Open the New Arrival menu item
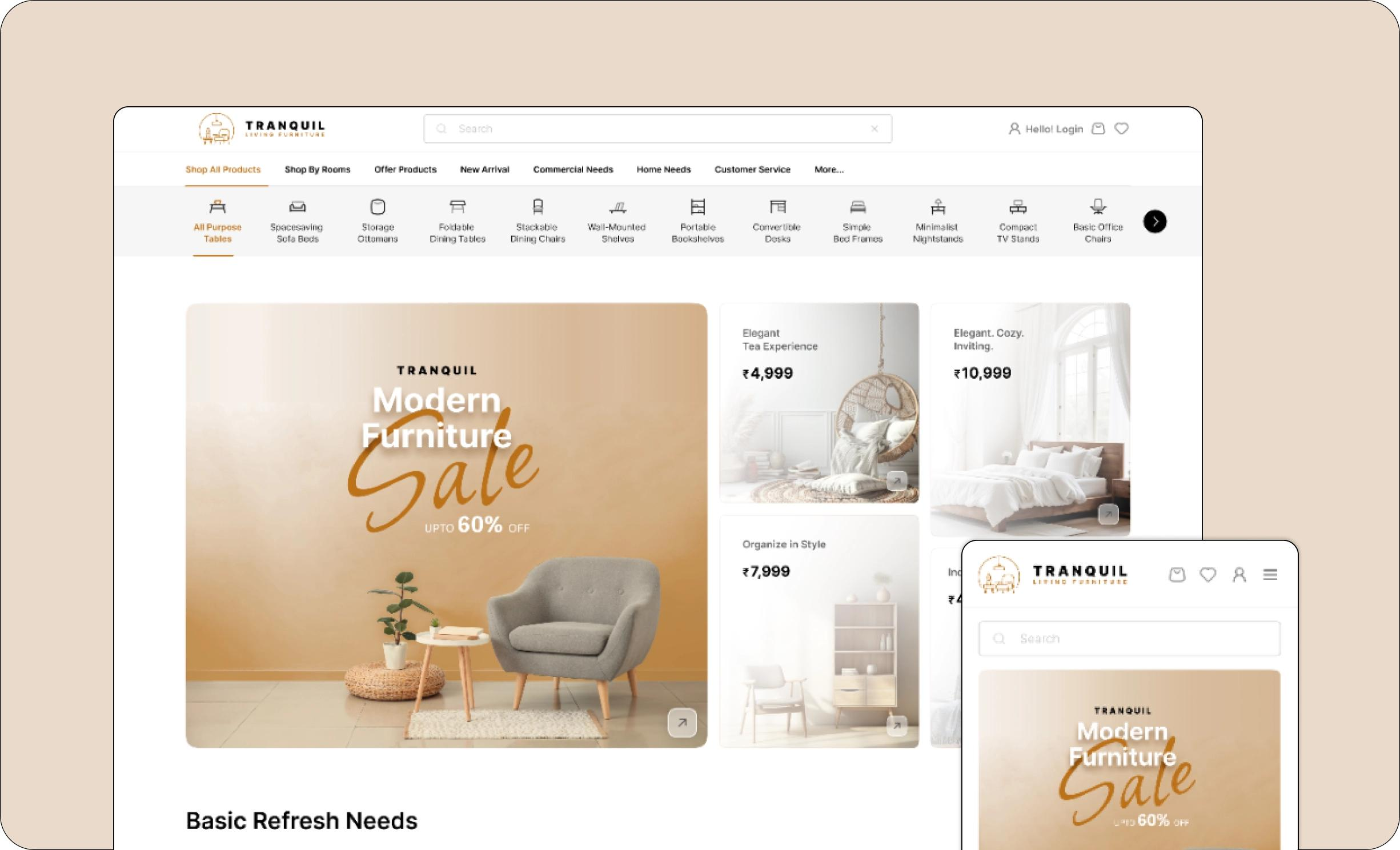This screenshot has width=1400, height=850. pyautogui.click(x=484, y=169)
